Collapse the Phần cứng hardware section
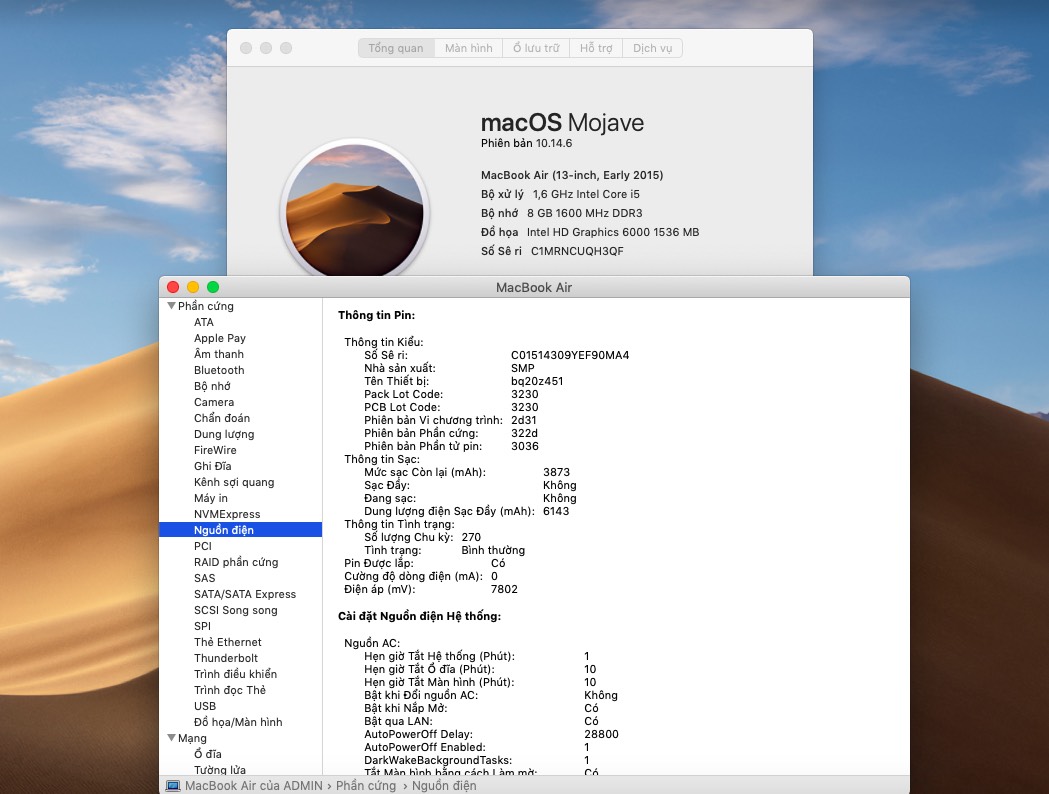Image resolution: width=1049 pixels, height=794 pixels. coord(171,306)
